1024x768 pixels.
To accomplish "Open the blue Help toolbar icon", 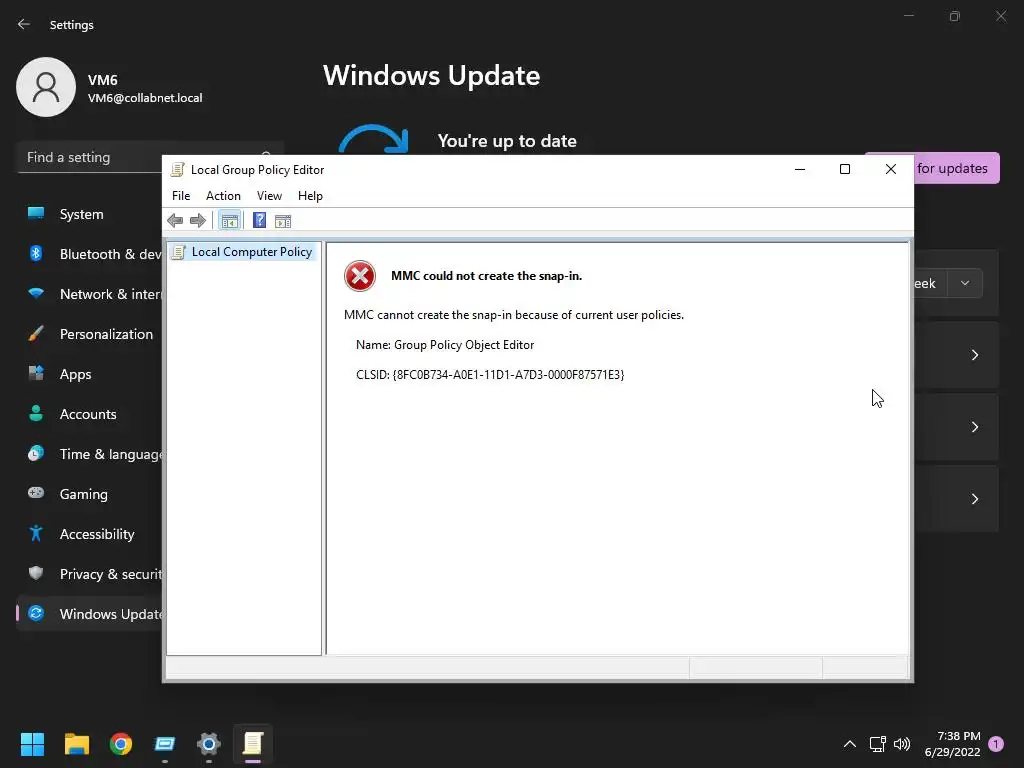I will tap(259, 221).
